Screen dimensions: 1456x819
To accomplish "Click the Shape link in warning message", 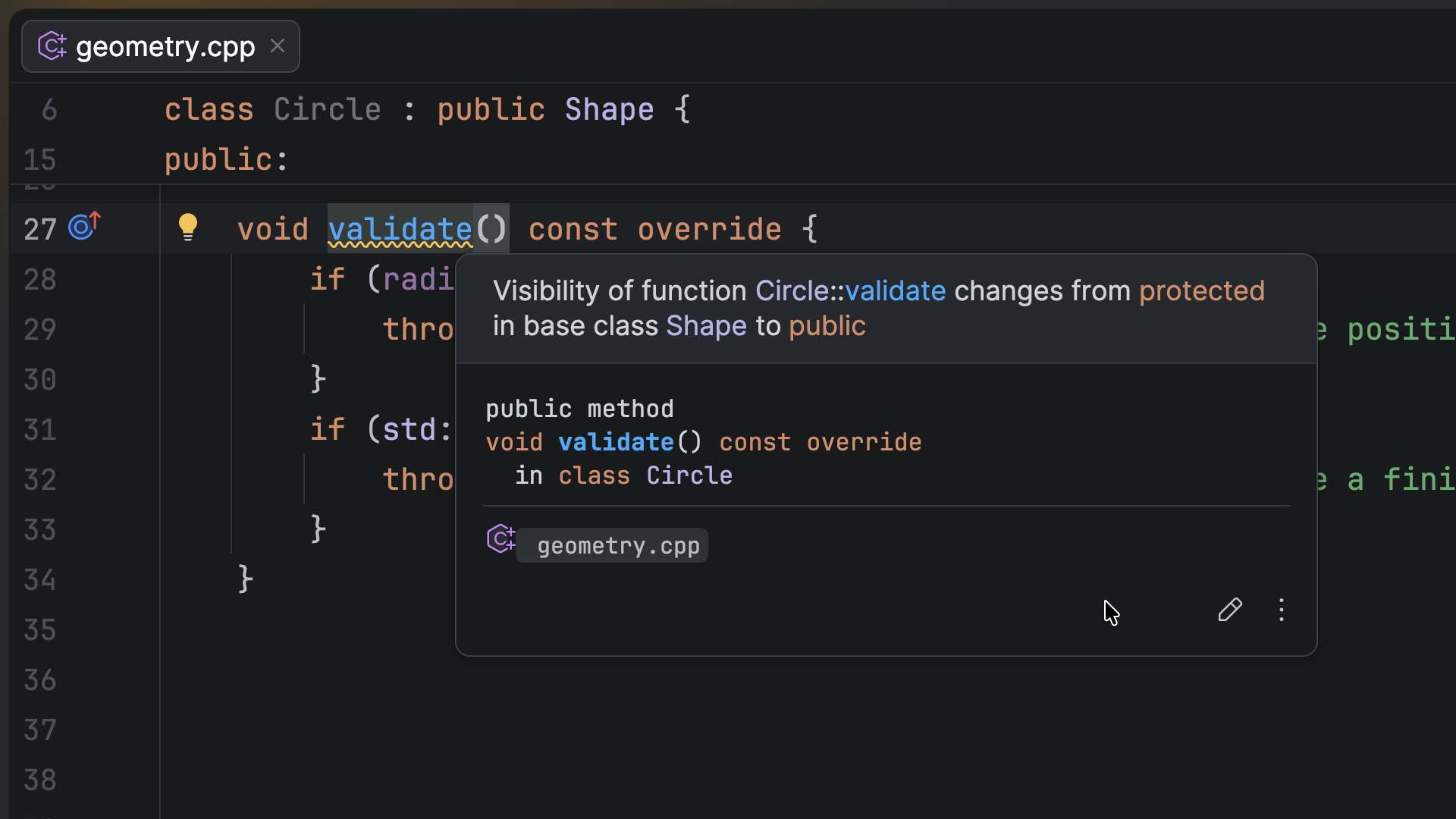I will point(706,326).
